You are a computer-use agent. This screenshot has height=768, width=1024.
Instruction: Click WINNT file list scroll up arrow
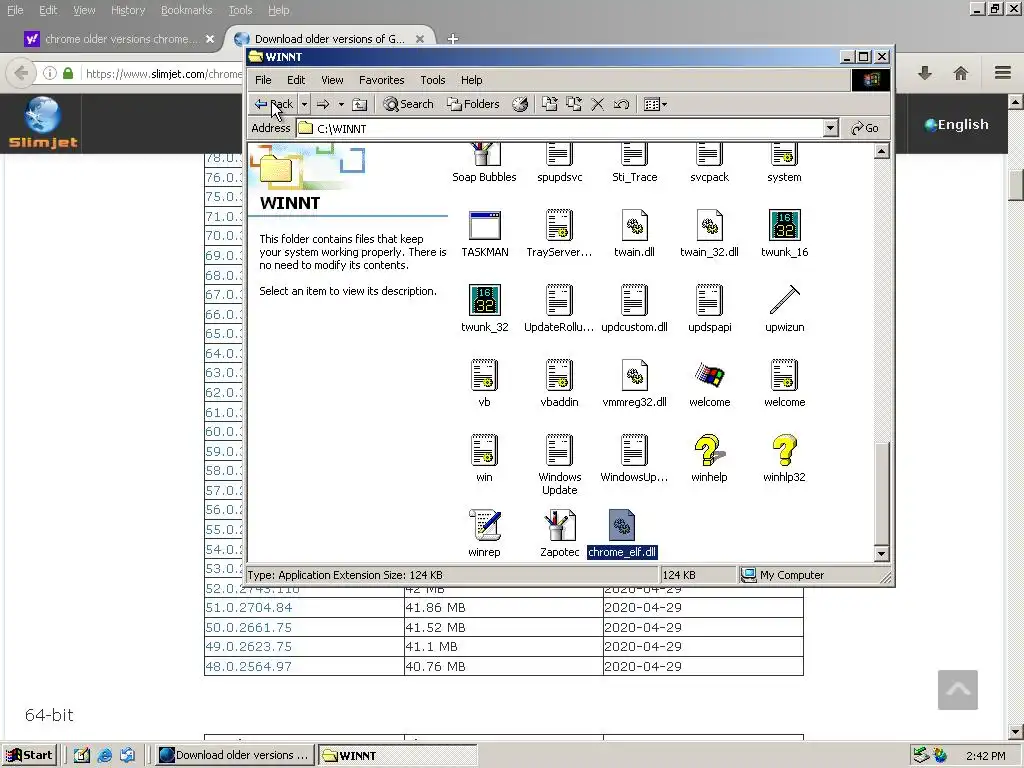pyautogui.click(x=881, y=152)
